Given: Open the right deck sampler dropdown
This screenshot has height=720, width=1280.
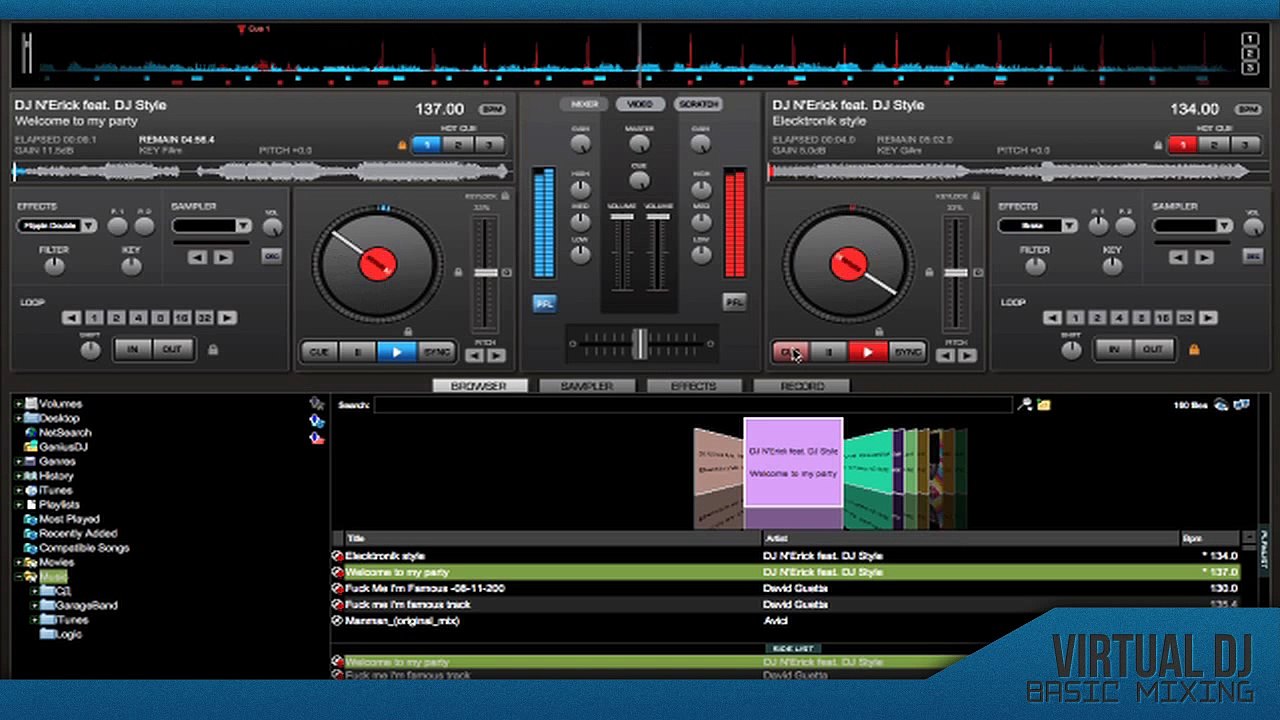Looking at the screenshot, I should pyautogui.click(x=1223, y=226).
